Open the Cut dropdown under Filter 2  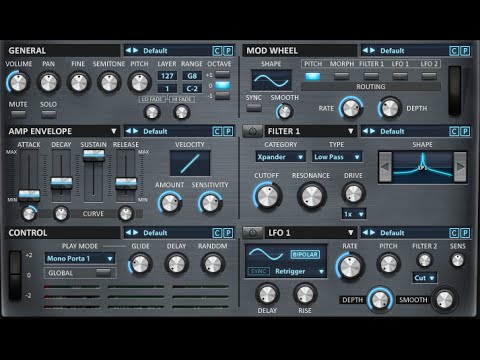point(425,278)
